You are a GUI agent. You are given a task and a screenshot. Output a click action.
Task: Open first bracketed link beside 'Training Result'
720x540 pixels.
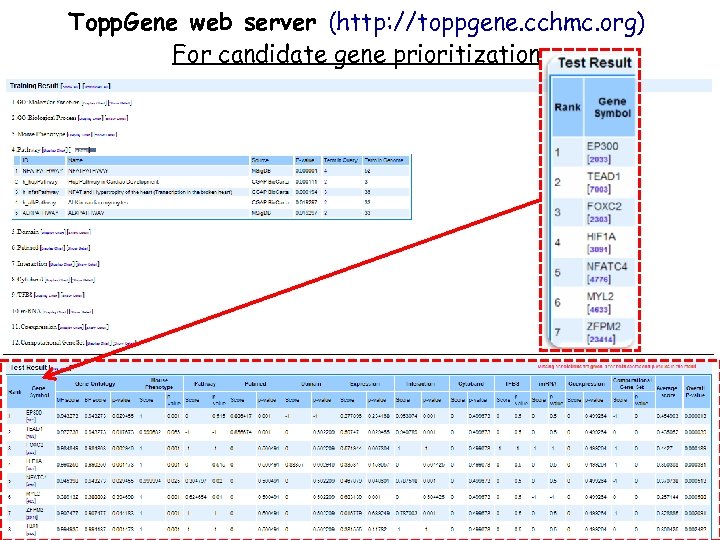tap(71, 86)
